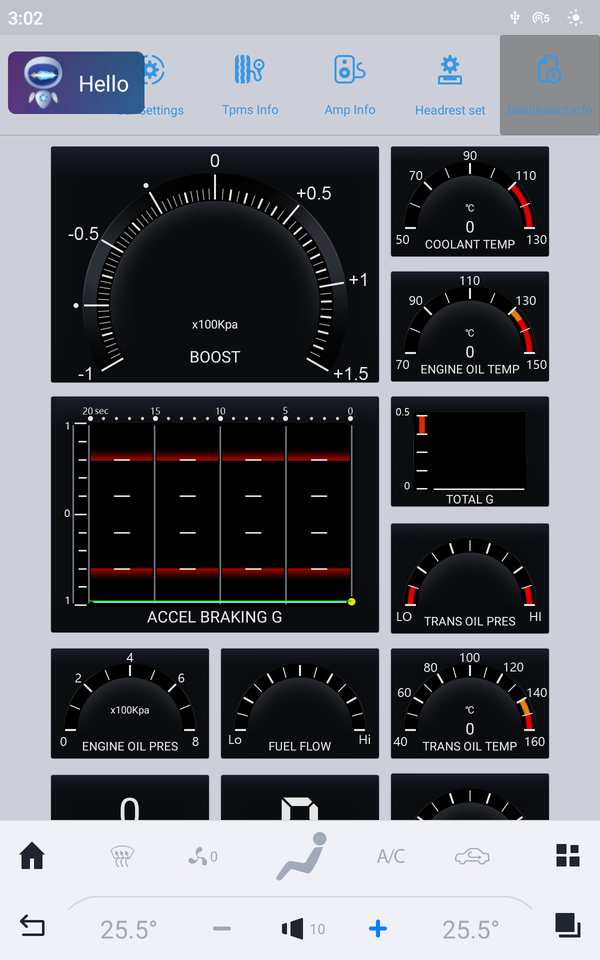This screenshot has width=600, height=960.
Task: Tap the TRANS OIL TEMP gauge
Action: [470, 703]
